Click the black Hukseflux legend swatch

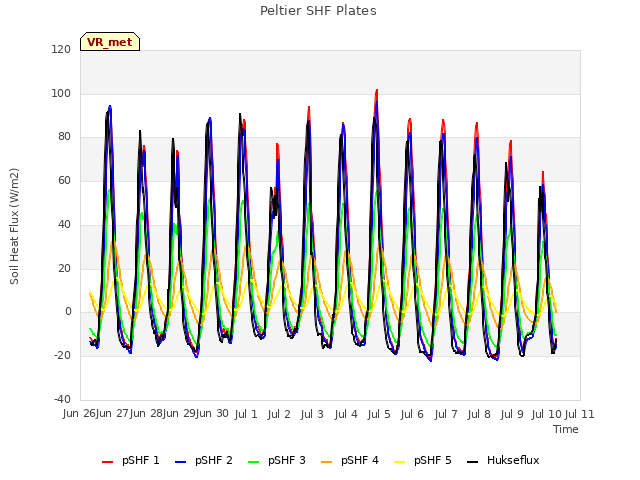[x=472, y=462]
